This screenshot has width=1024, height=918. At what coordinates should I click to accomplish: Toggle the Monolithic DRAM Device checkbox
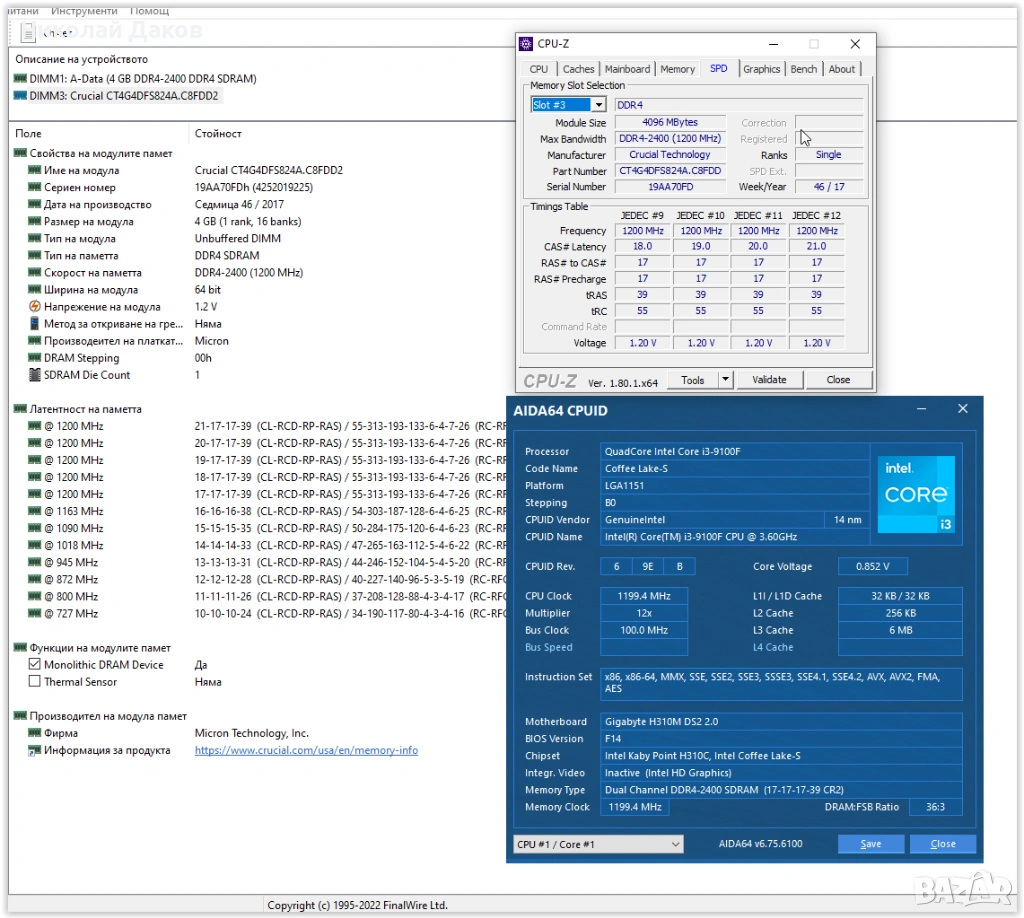pyautogui.click(x=35, y=665)
